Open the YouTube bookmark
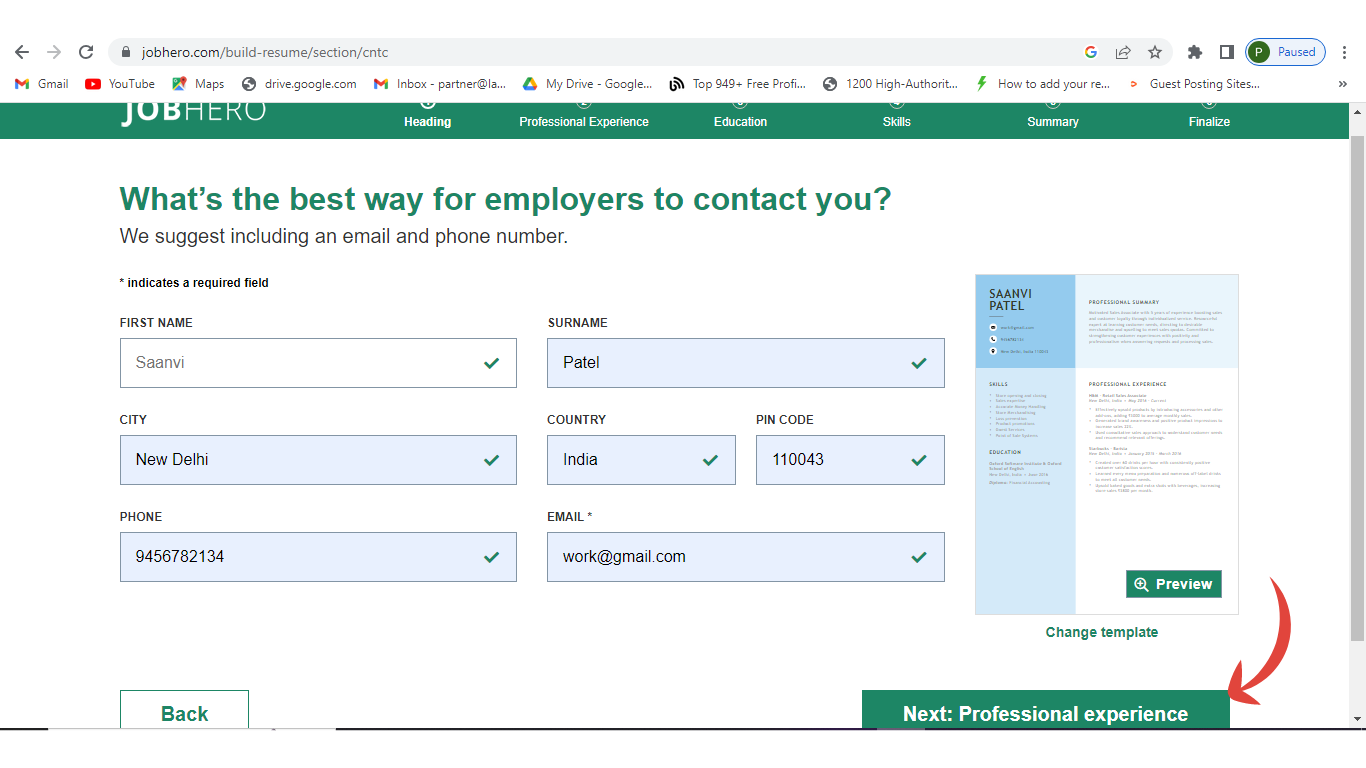The height and width of the screenshot is (768, 1366). (120, 84)
